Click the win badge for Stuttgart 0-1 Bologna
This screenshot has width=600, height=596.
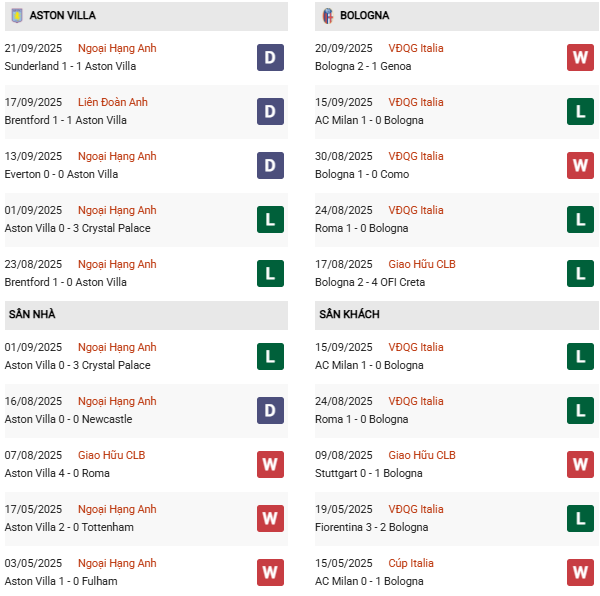point(580,465)
